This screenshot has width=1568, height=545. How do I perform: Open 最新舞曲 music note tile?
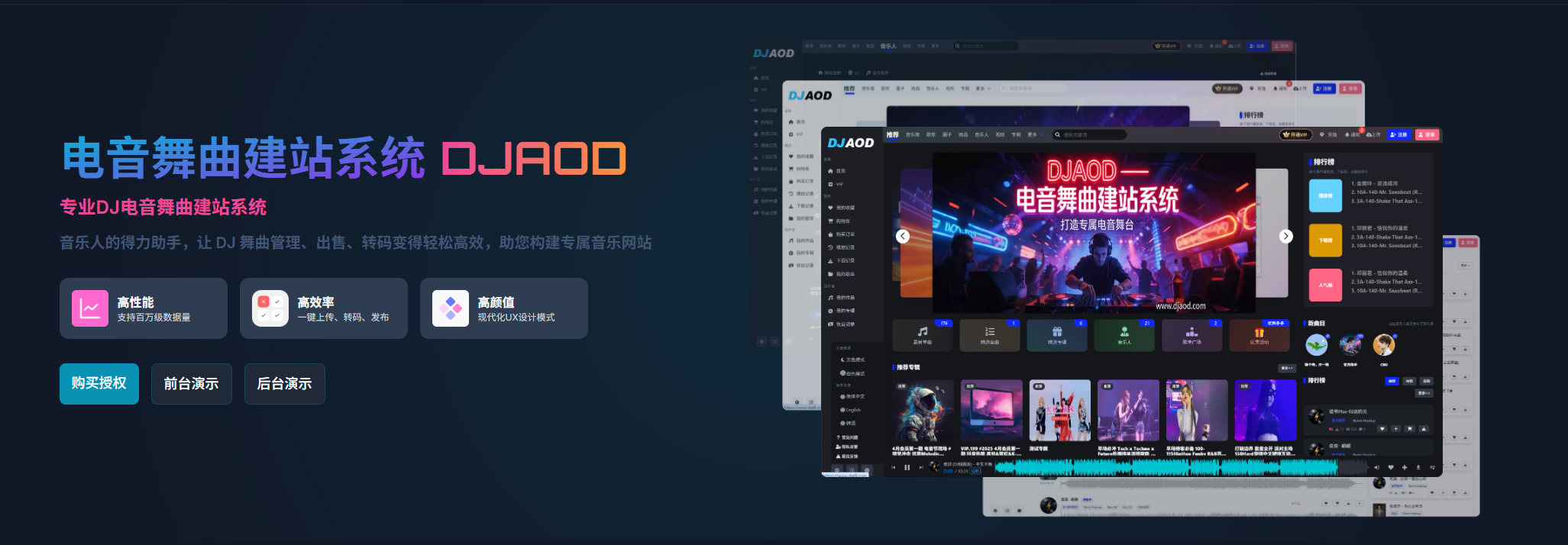[x=923, y=334]
